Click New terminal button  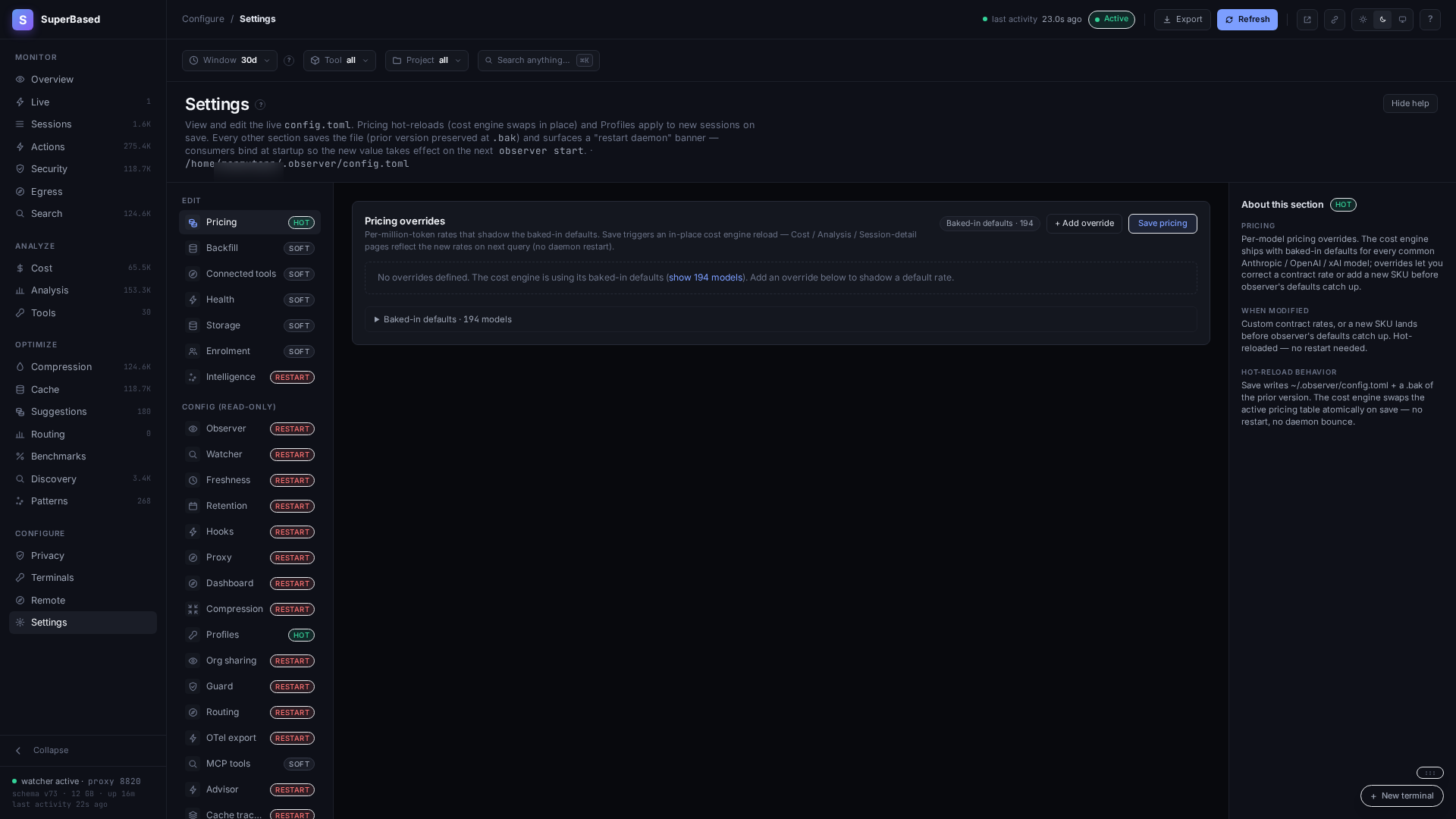point(1401,796)
